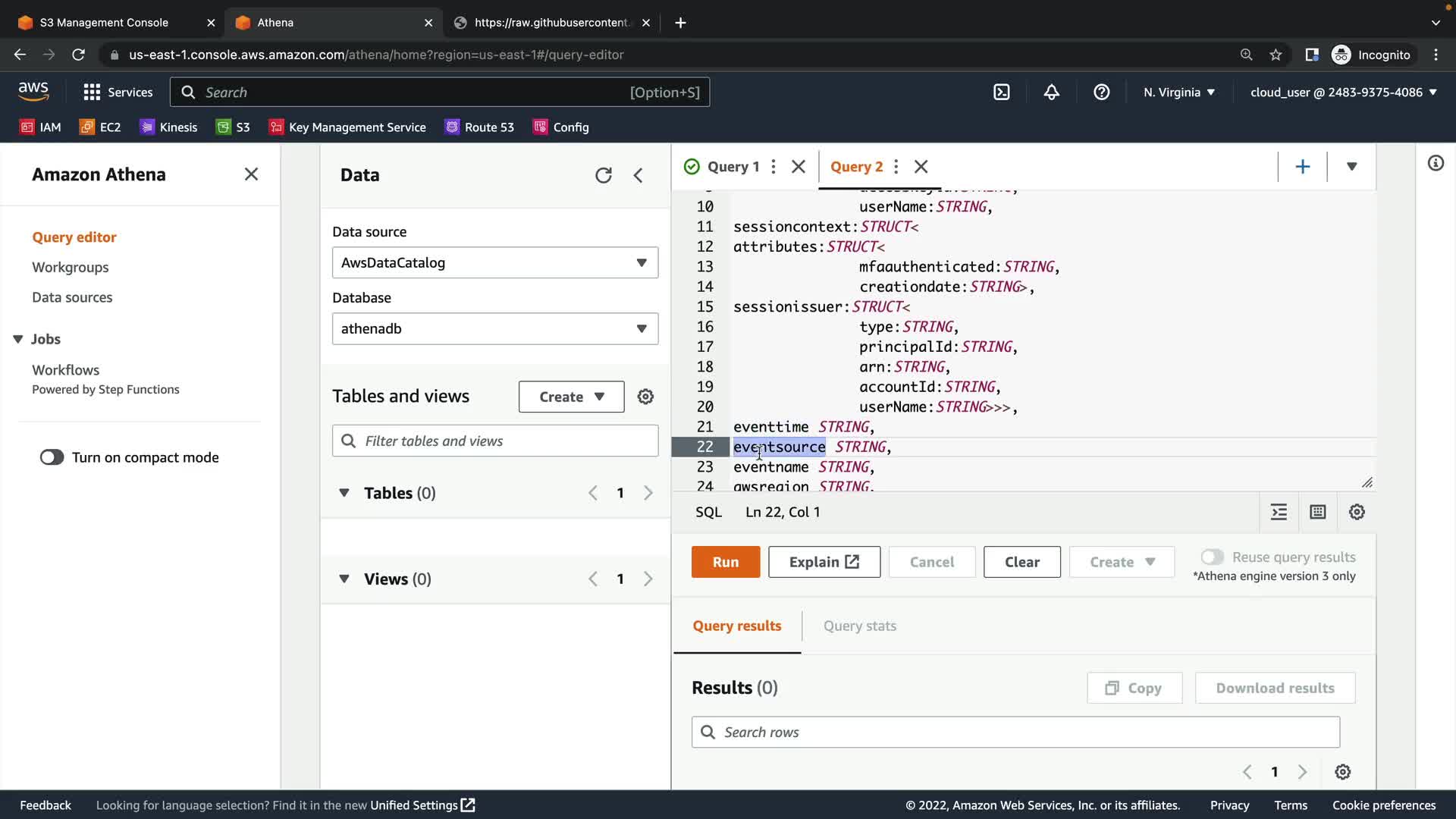
Task: Open Workgroups in the sidebar
Action: [70, 267]
